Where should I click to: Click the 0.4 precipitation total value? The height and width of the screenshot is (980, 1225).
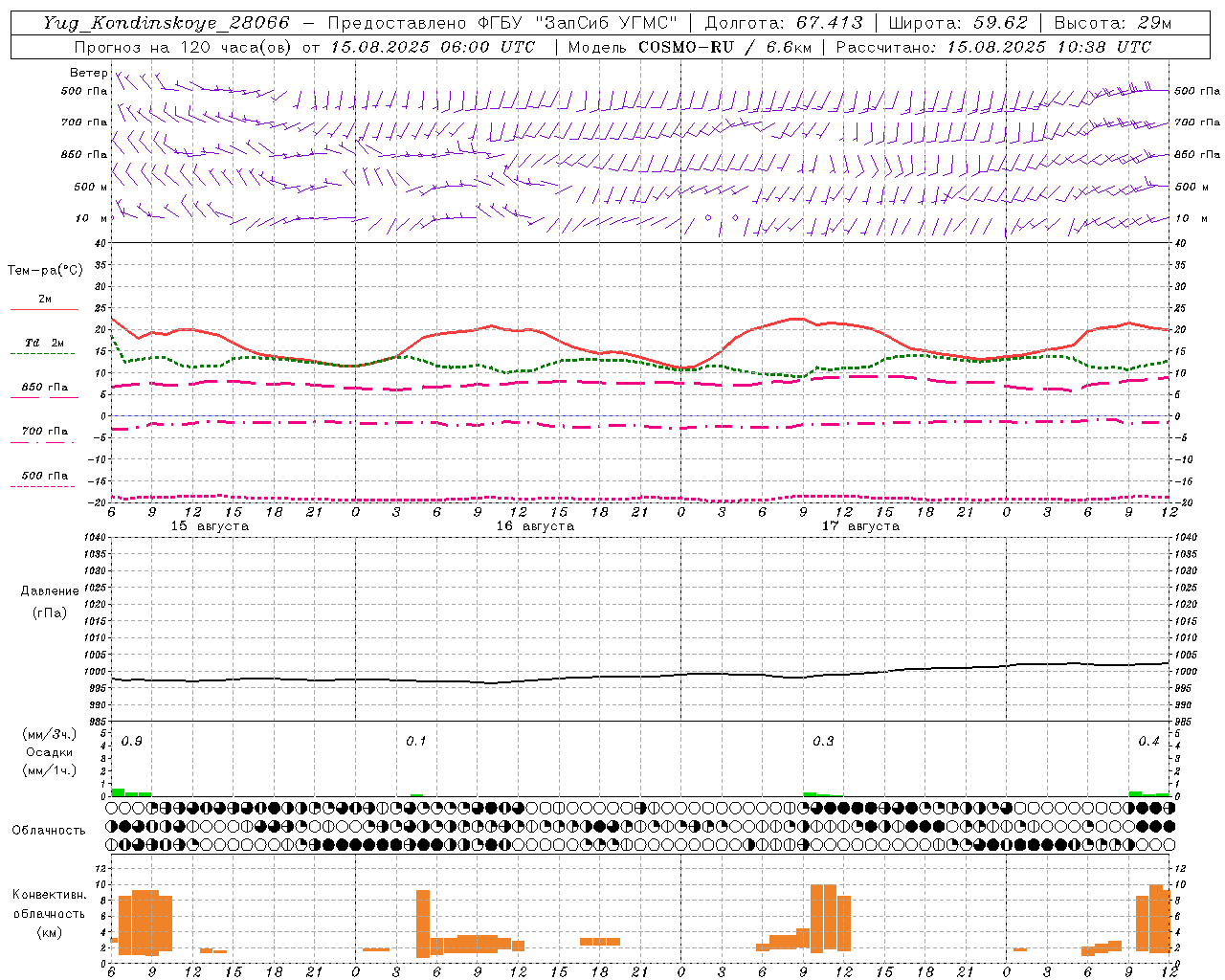pyautogui.click(x=1148, y=742)
